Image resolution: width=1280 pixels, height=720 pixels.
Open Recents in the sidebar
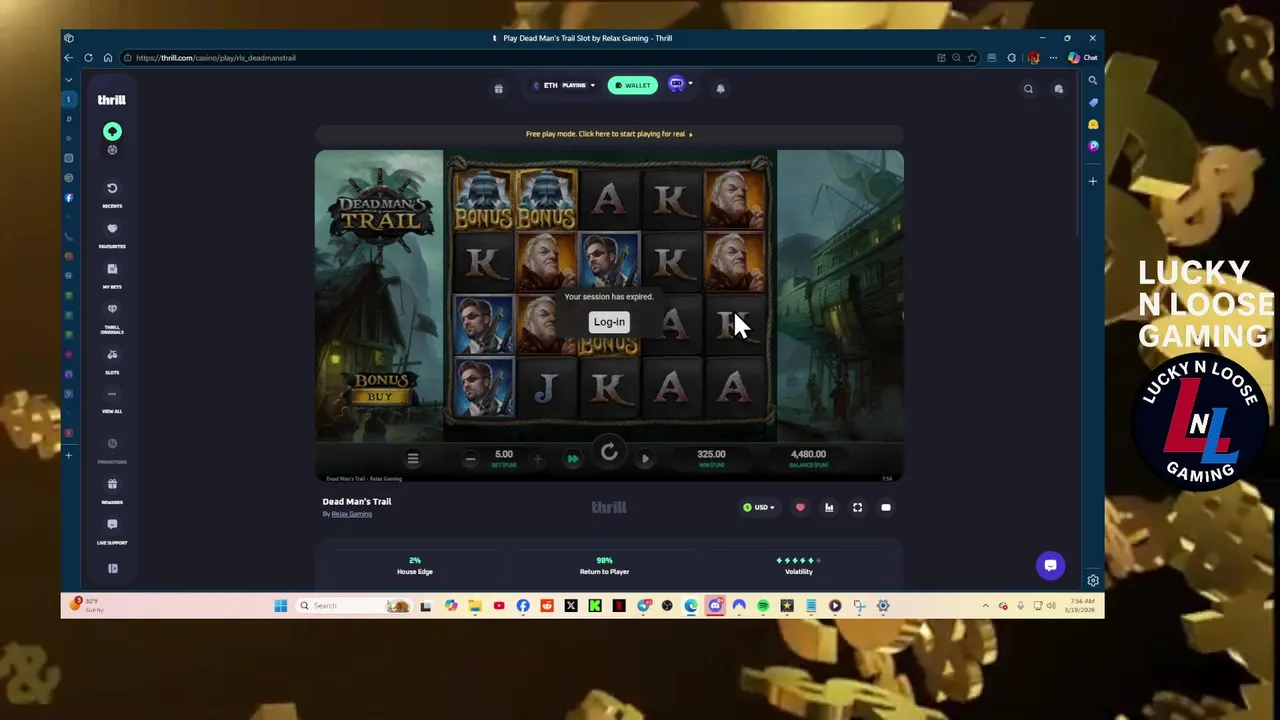coord(112,194)
